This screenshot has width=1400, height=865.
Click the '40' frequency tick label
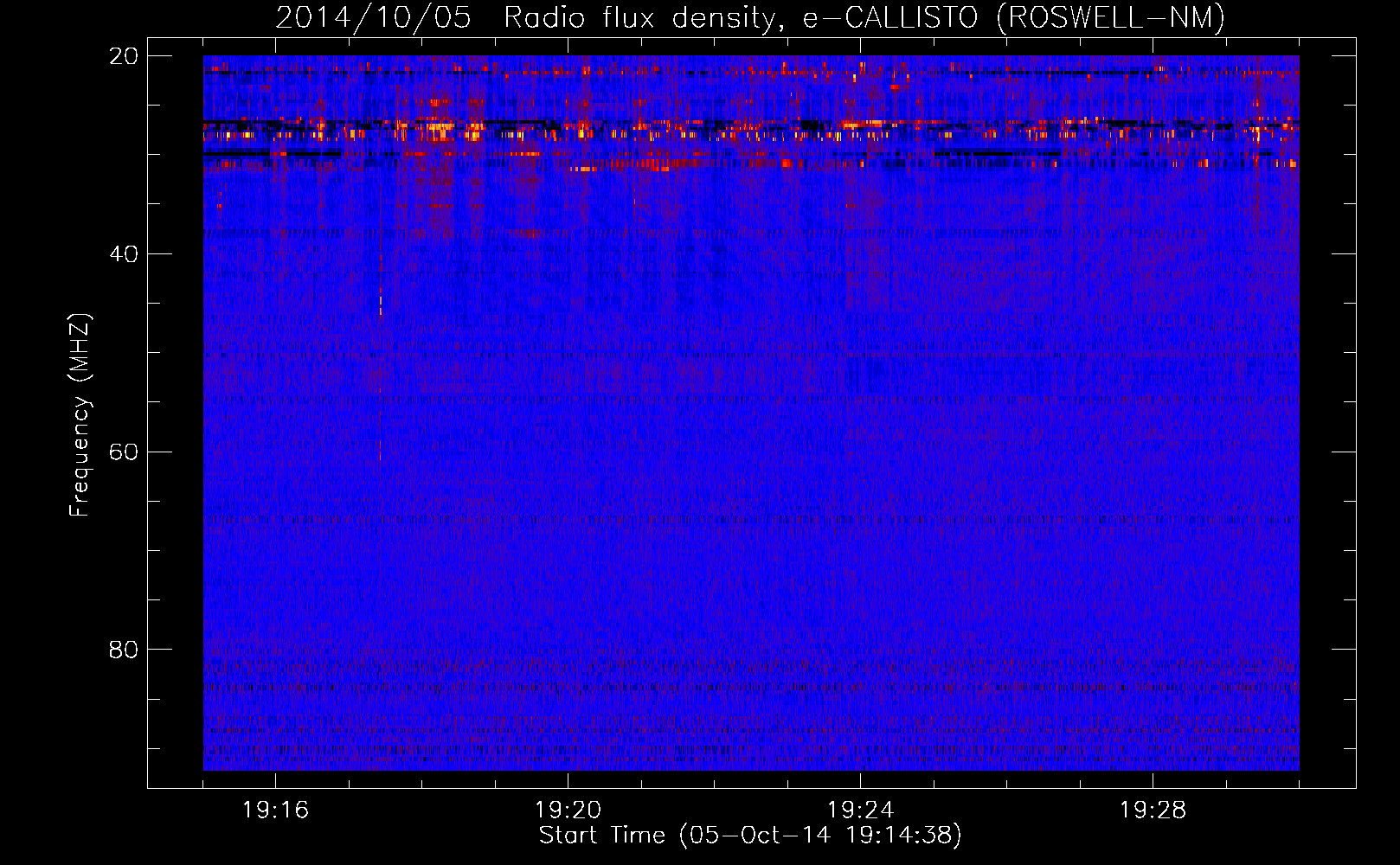click(124, 254)
